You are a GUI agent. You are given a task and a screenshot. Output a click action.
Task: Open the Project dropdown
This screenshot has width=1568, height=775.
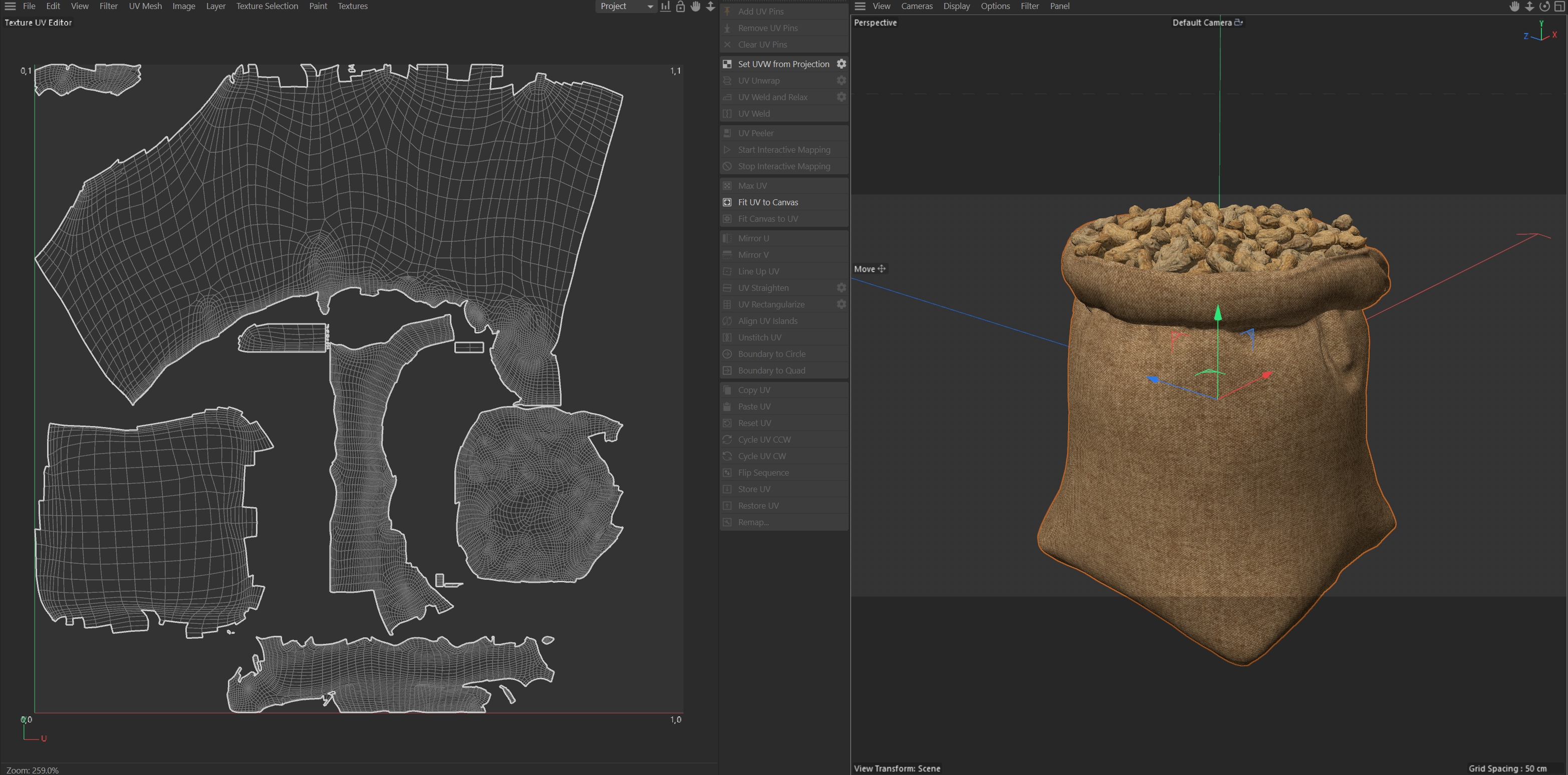click(626, 6)
